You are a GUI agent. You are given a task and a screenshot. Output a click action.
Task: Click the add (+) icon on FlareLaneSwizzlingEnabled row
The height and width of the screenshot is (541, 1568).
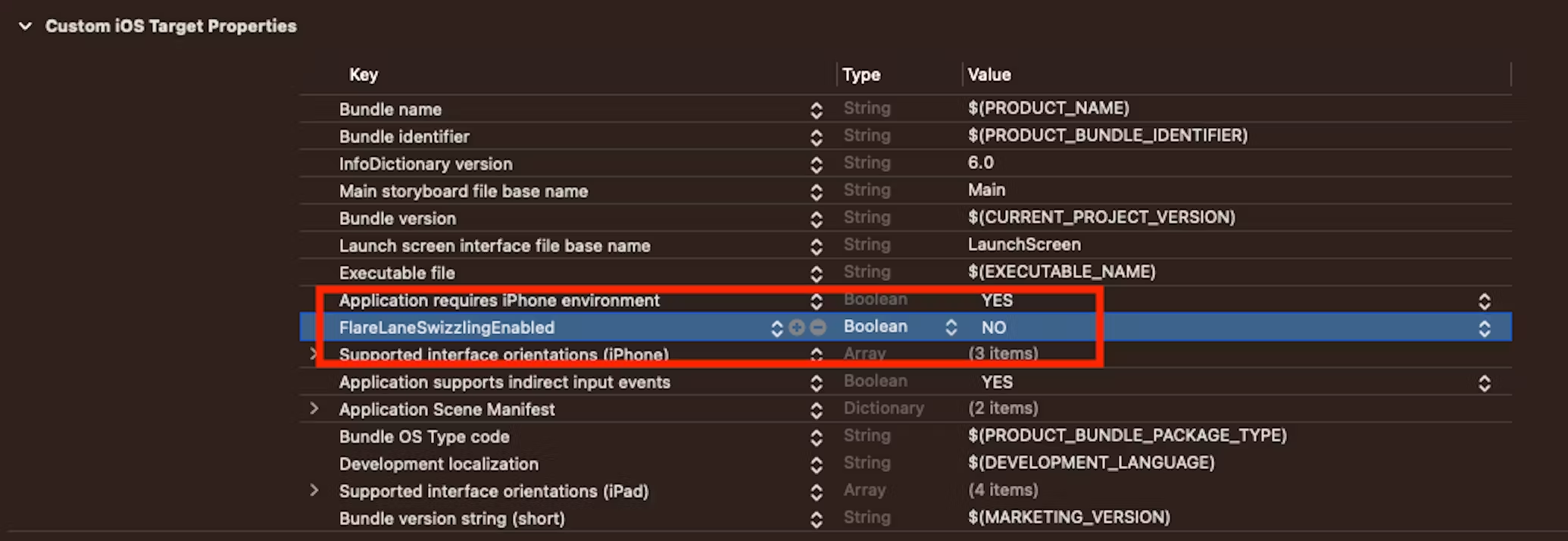pos(796,327)
